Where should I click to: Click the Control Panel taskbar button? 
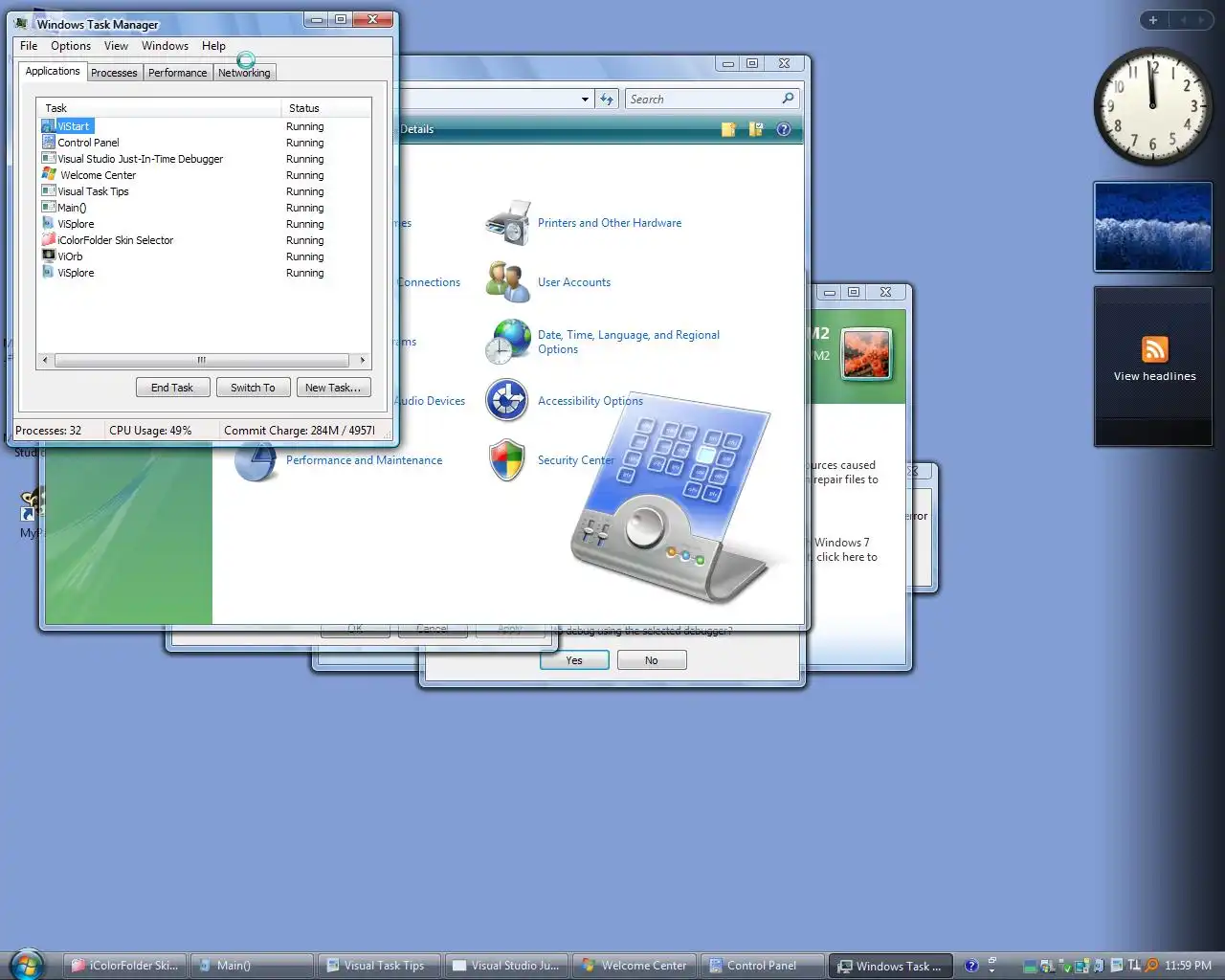pyautogui.click(x=761, y=966)
